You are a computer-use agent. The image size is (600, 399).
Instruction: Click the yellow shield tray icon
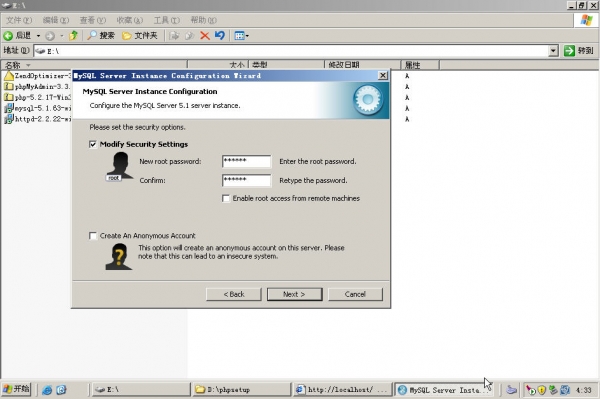[541, 390]
